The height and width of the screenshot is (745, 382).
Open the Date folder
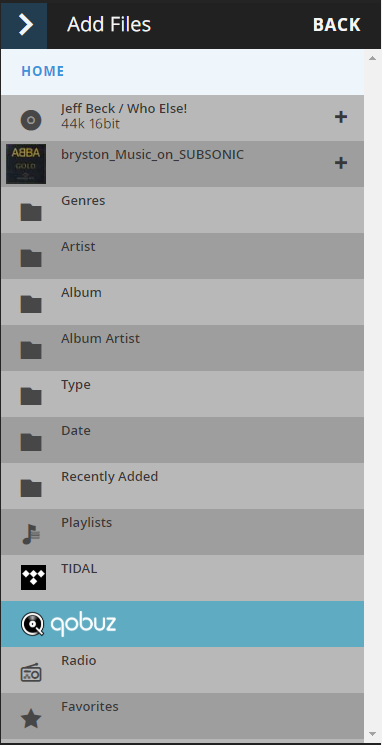(182, 440)
